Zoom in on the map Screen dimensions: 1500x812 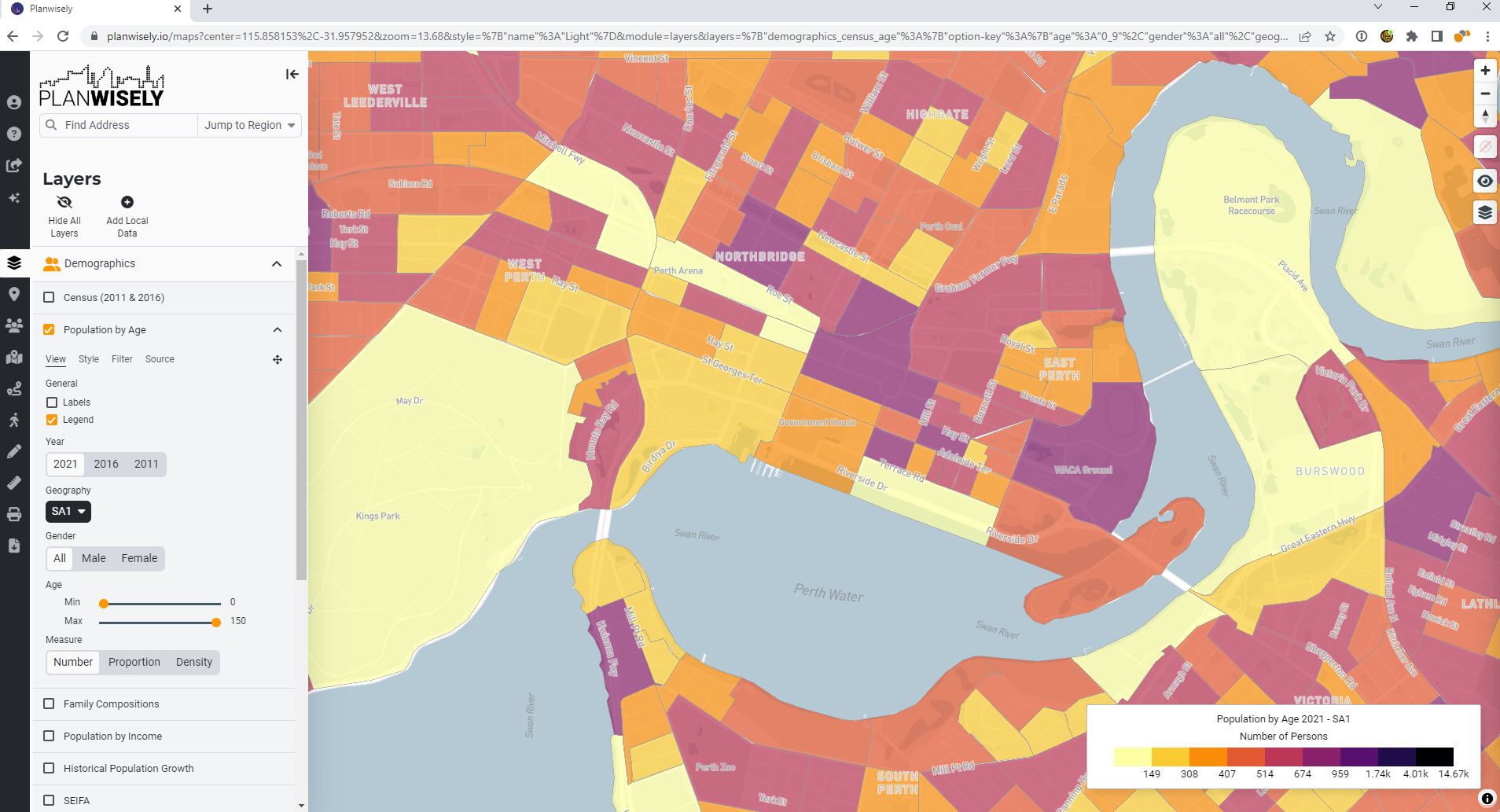point(1485,71)
